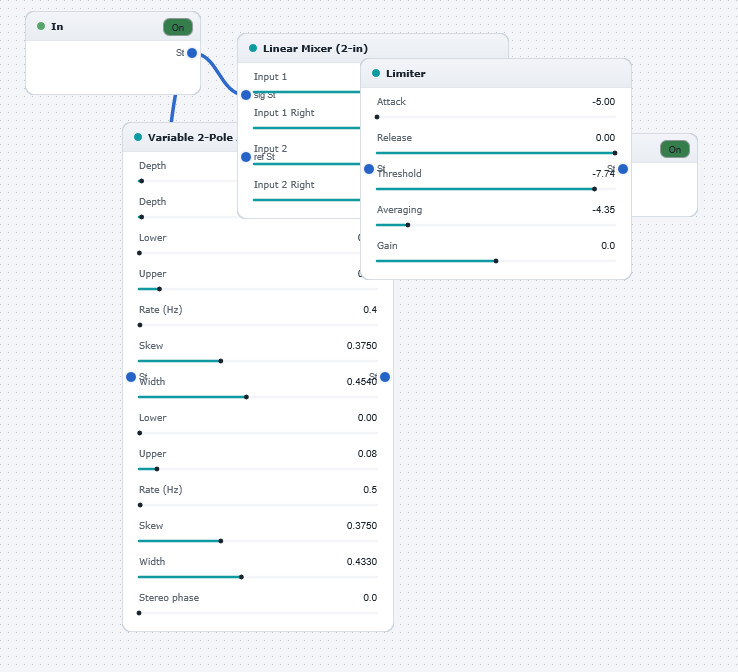Click the Rate (Hz) value 0.4
This screenshot has height=672, width=738.
[370, 310]
